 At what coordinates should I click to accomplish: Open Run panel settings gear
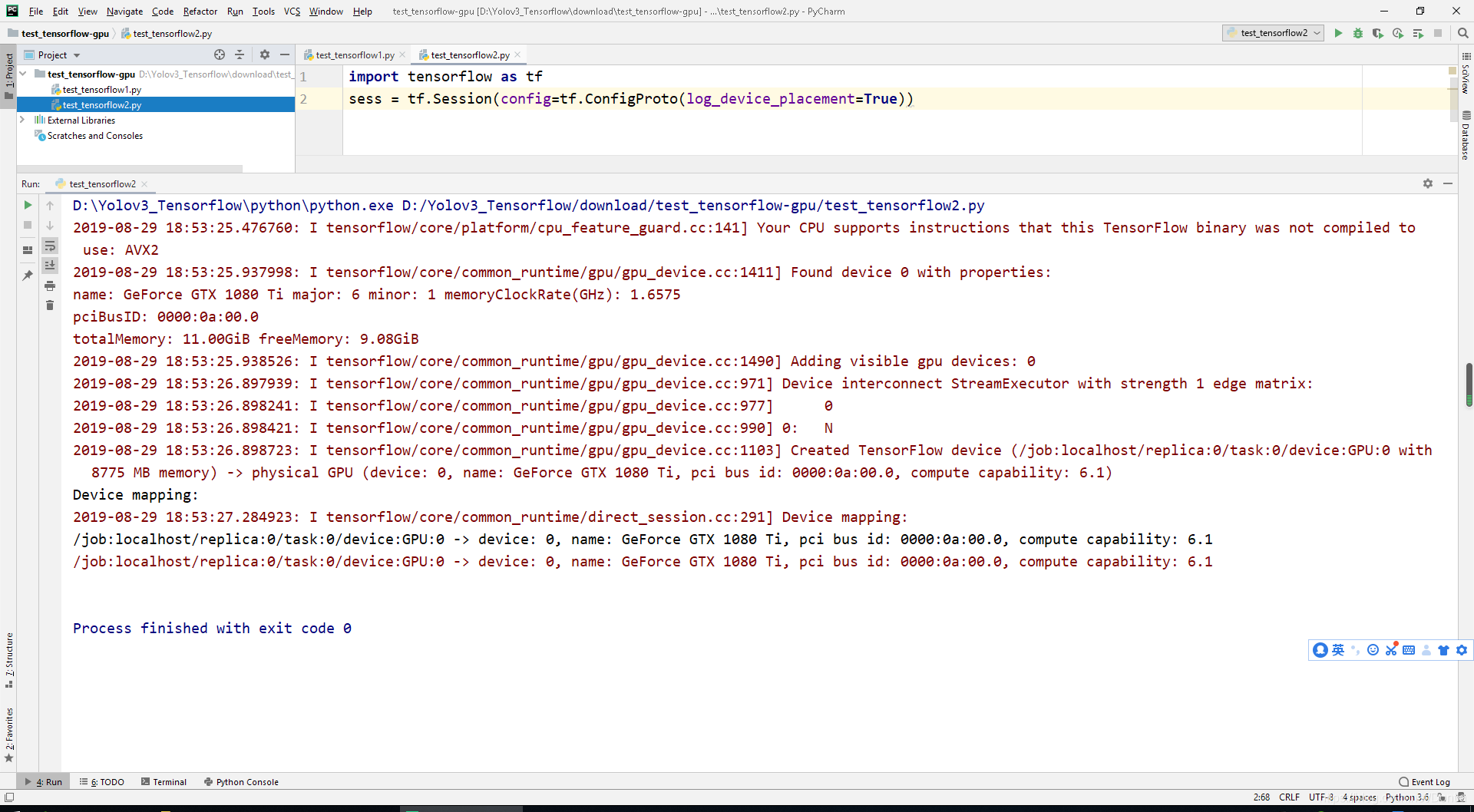(1428, 183)
